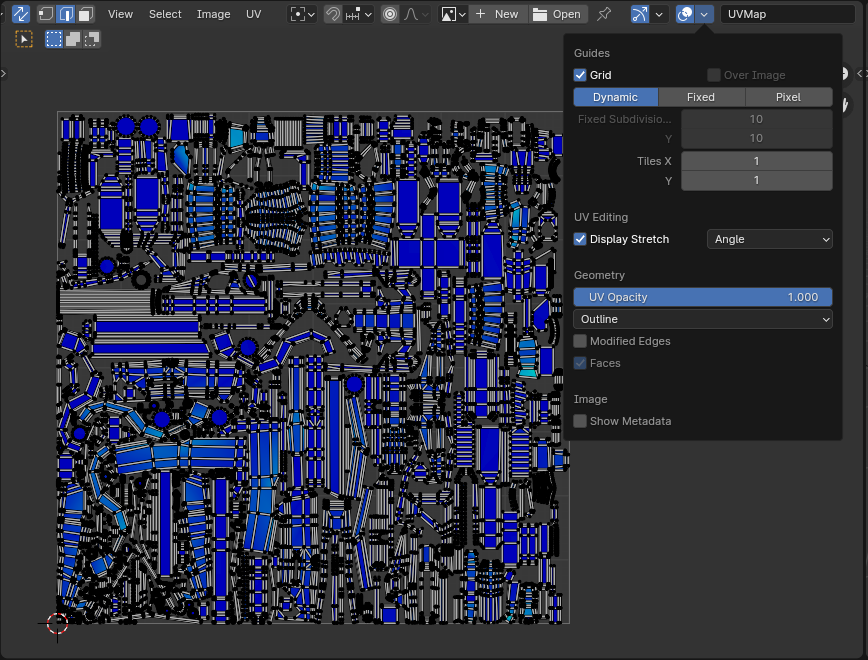Adjust the UV Opacity slider
The height and width of the screenshot is (660, 868).
pos(703,297)
